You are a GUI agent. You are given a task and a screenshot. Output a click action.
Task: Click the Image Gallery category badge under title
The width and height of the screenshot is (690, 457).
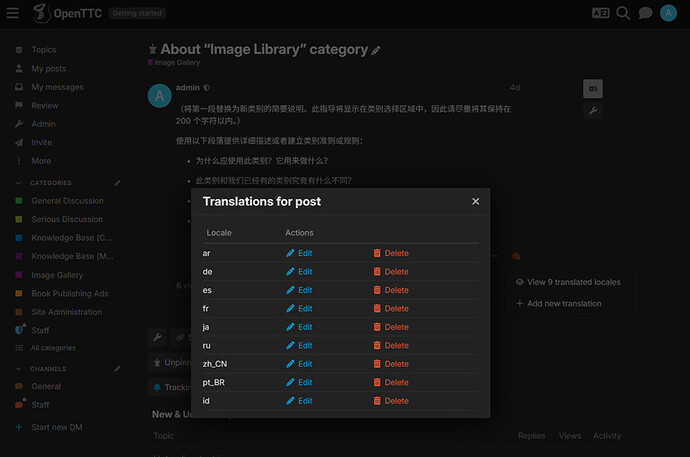(174, 63)
